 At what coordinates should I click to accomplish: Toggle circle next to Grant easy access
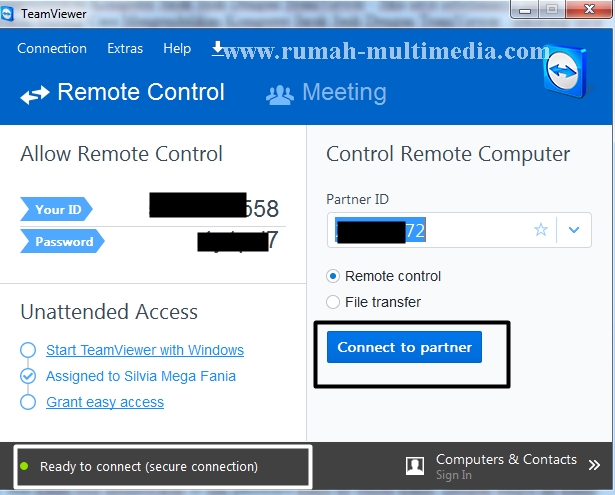click(28, 402)
